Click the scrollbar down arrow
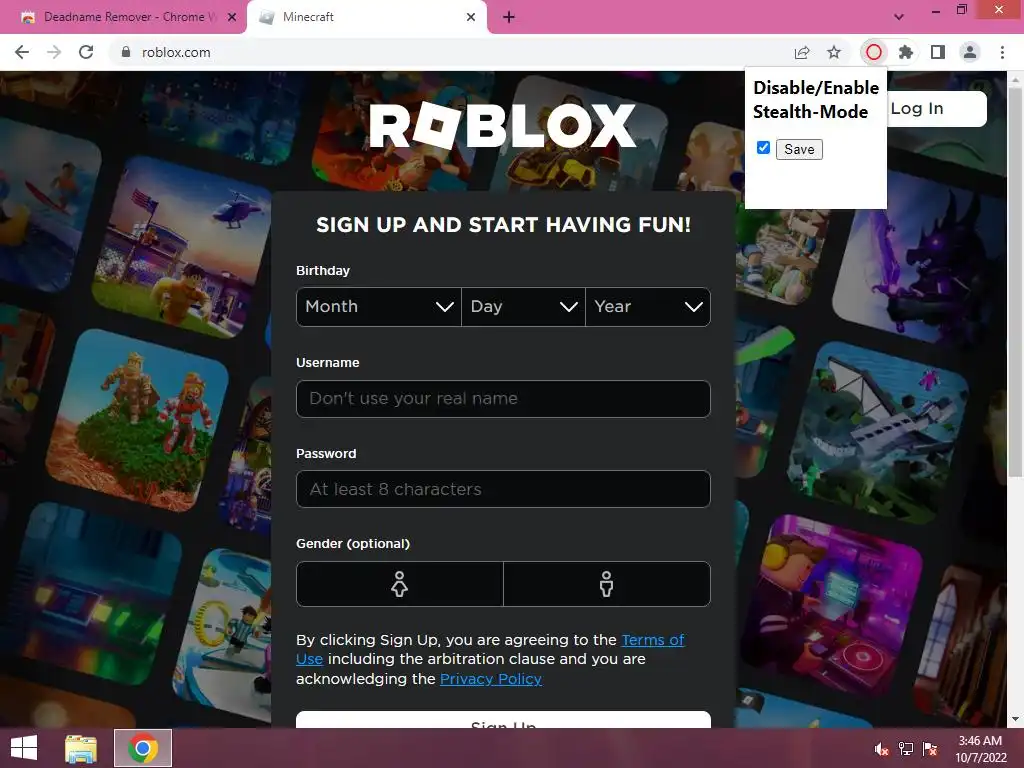Screen dimensions: 1024x768 click(1015, 720)
